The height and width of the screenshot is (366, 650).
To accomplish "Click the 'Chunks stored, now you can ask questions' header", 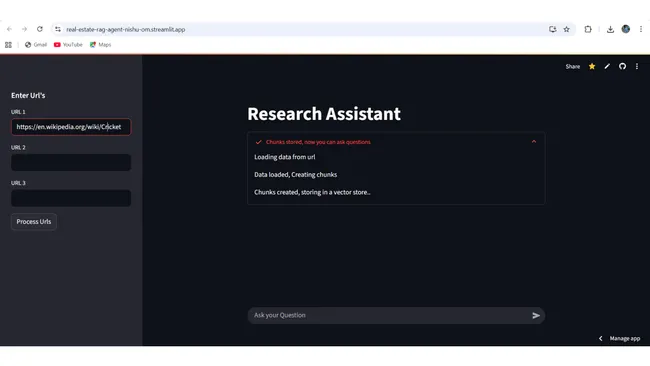I will 318,142.
